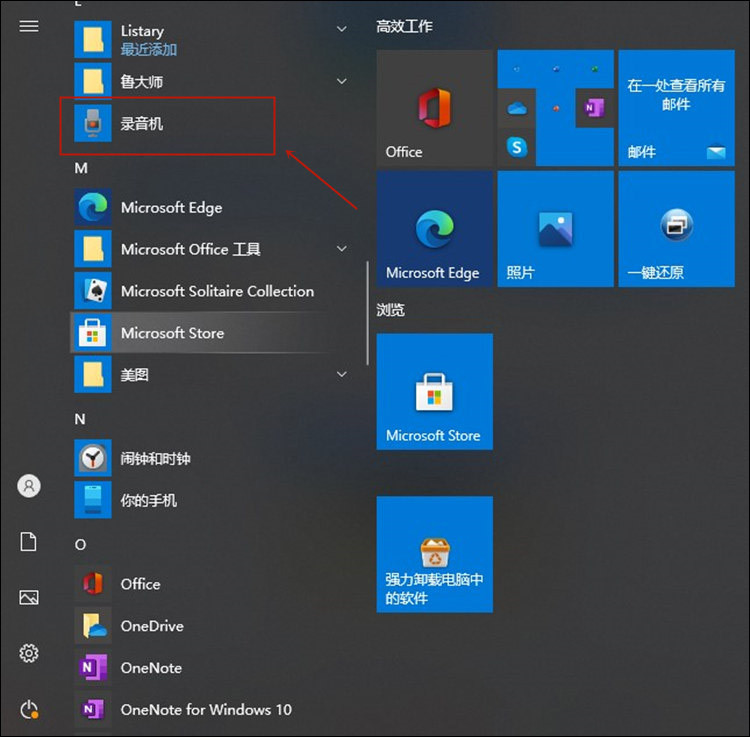The image size is (750, 737).
Task: Click the Office tile
Action: 434,108
